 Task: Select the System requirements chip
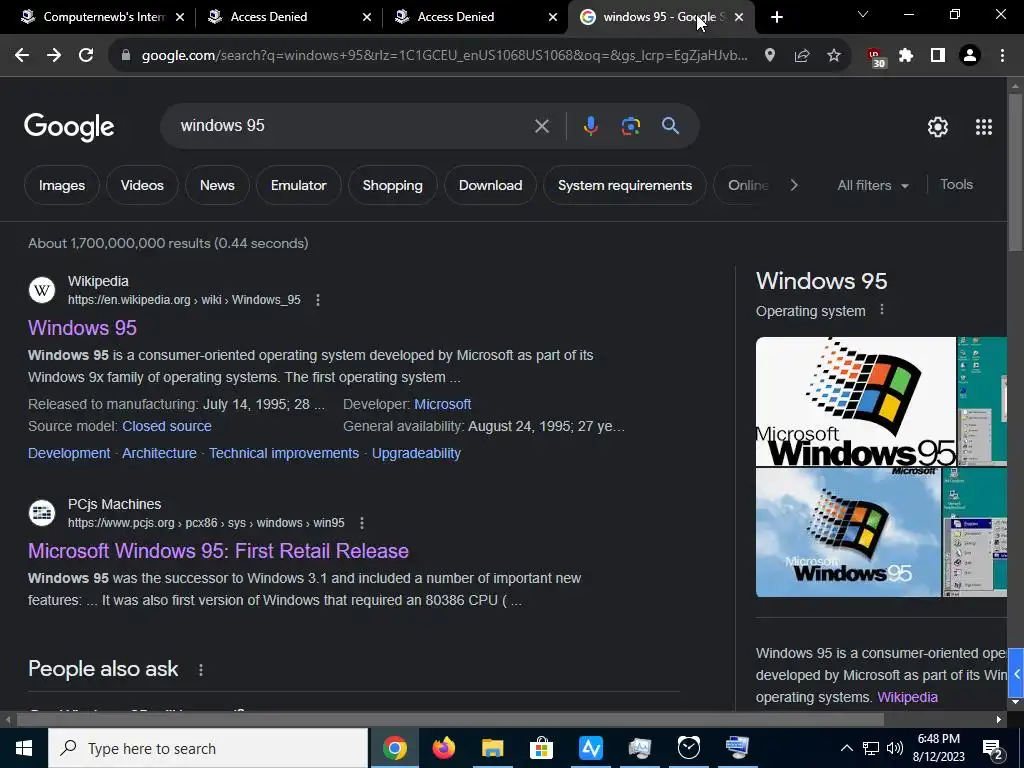[x=625, y=185]
